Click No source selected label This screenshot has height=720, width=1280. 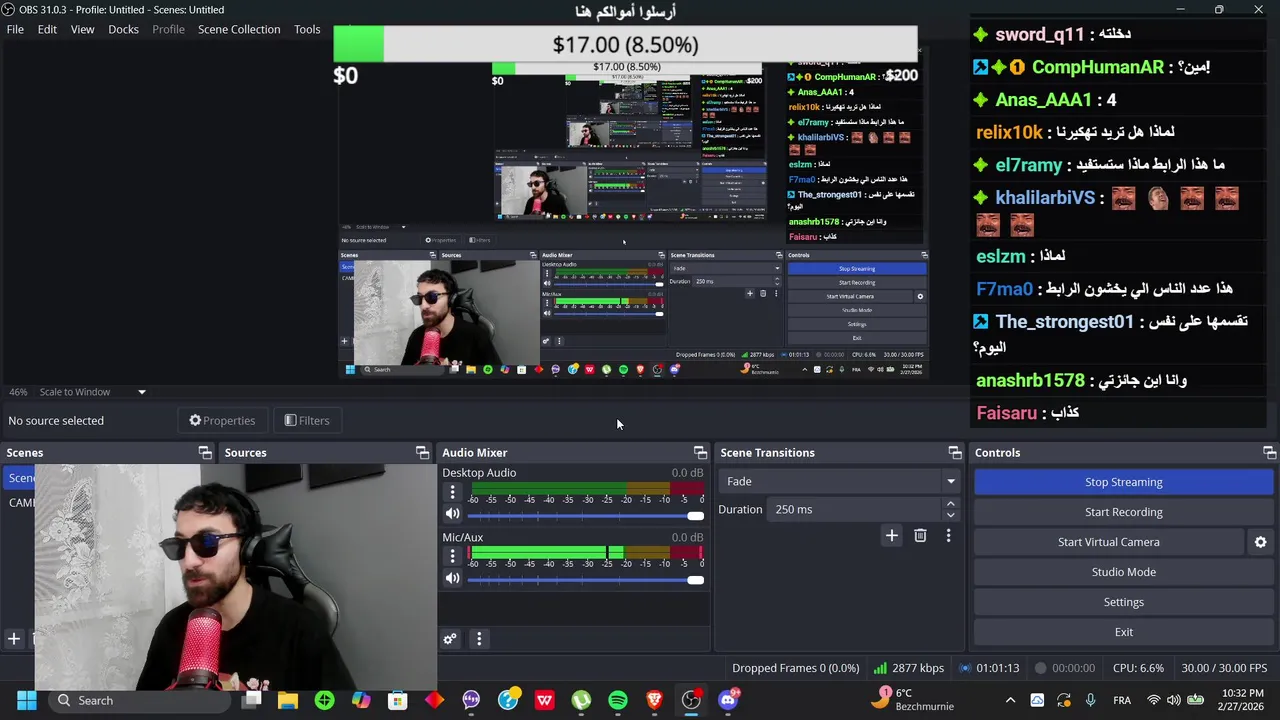coord(56,421)
